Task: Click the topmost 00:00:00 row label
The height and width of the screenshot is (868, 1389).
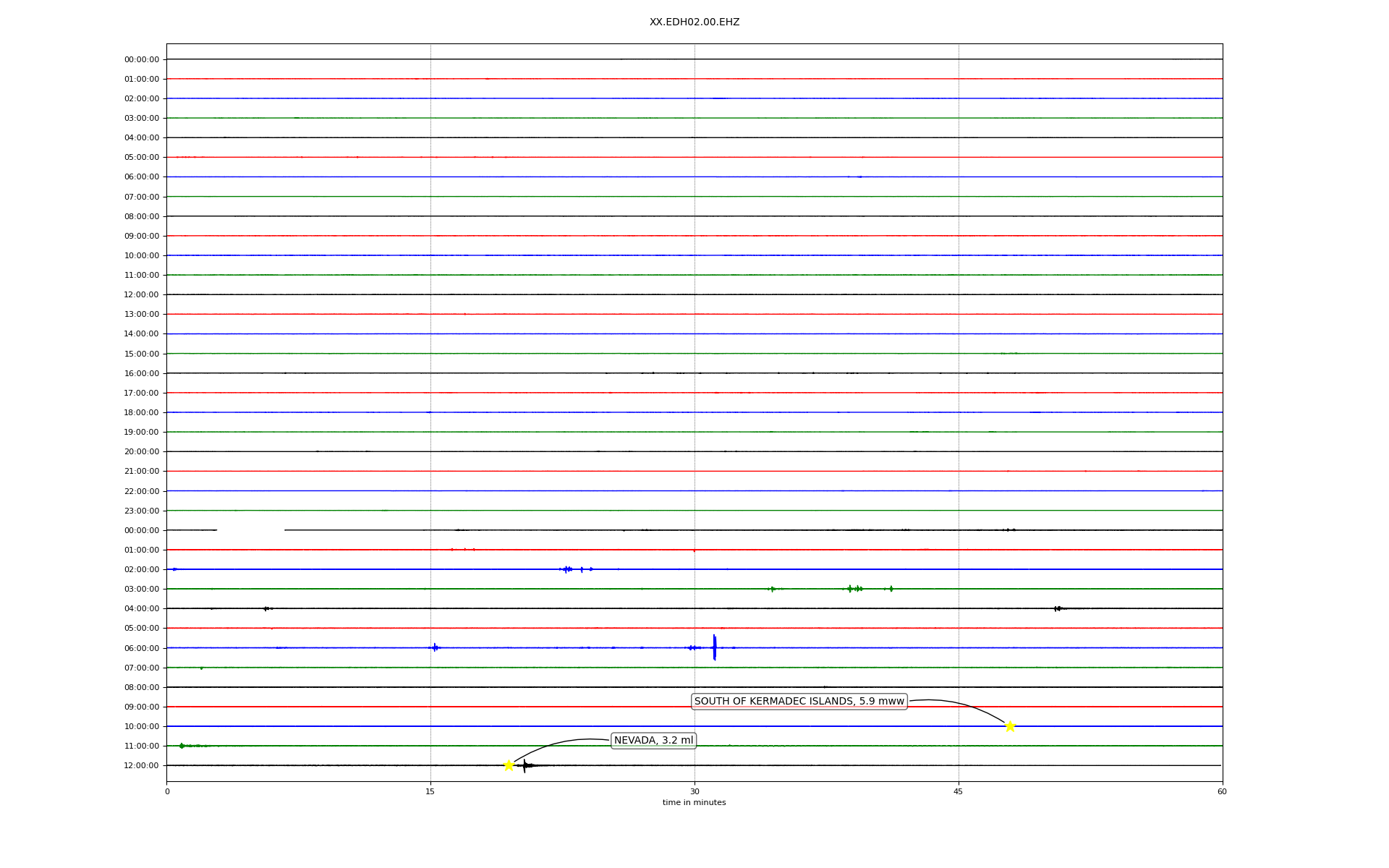Action: [x=142, y=59]
